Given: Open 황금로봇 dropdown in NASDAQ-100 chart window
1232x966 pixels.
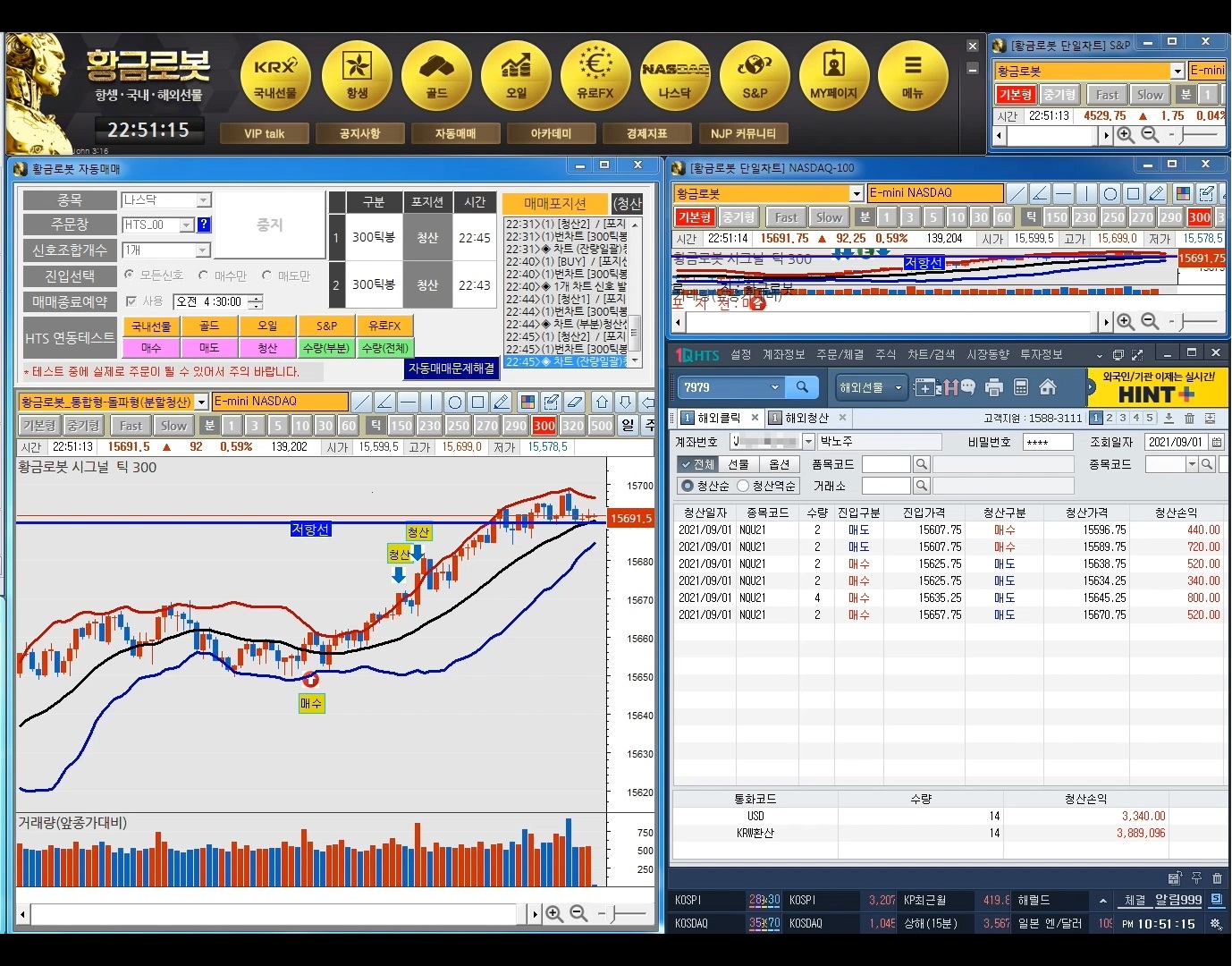Looking at the screenshot, I should [x=856, y=193].
